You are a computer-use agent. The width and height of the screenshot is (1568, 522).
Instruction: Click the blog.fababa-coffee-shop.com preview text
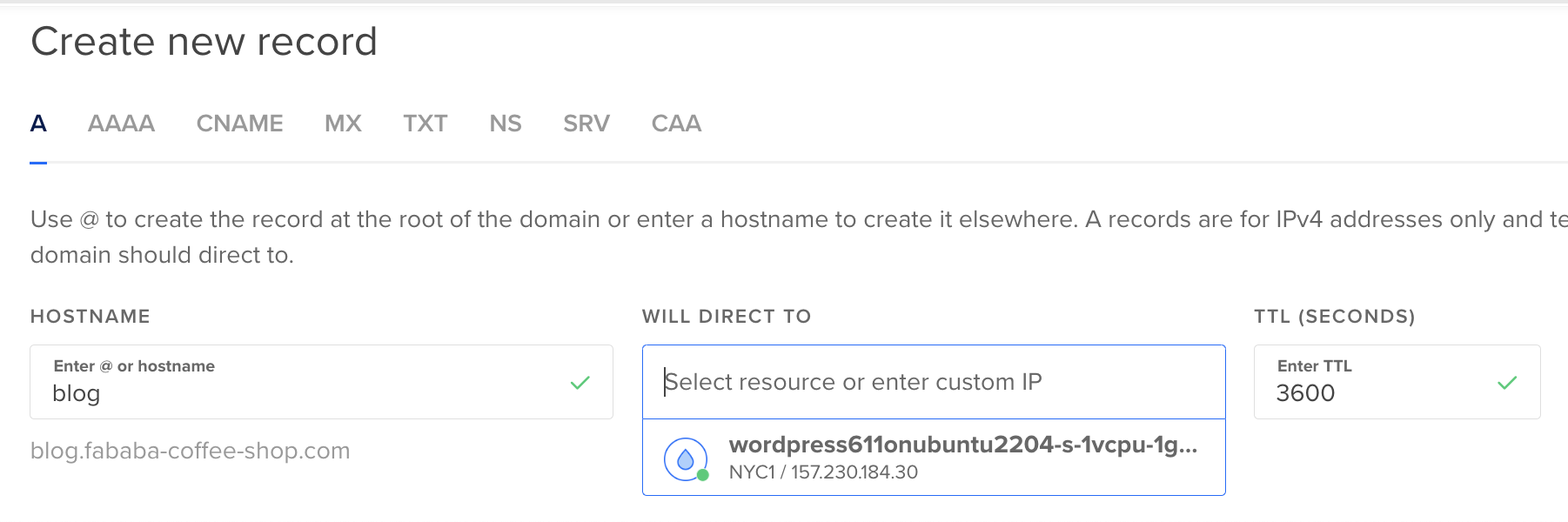pyautogui.click(x=191, y=451)
